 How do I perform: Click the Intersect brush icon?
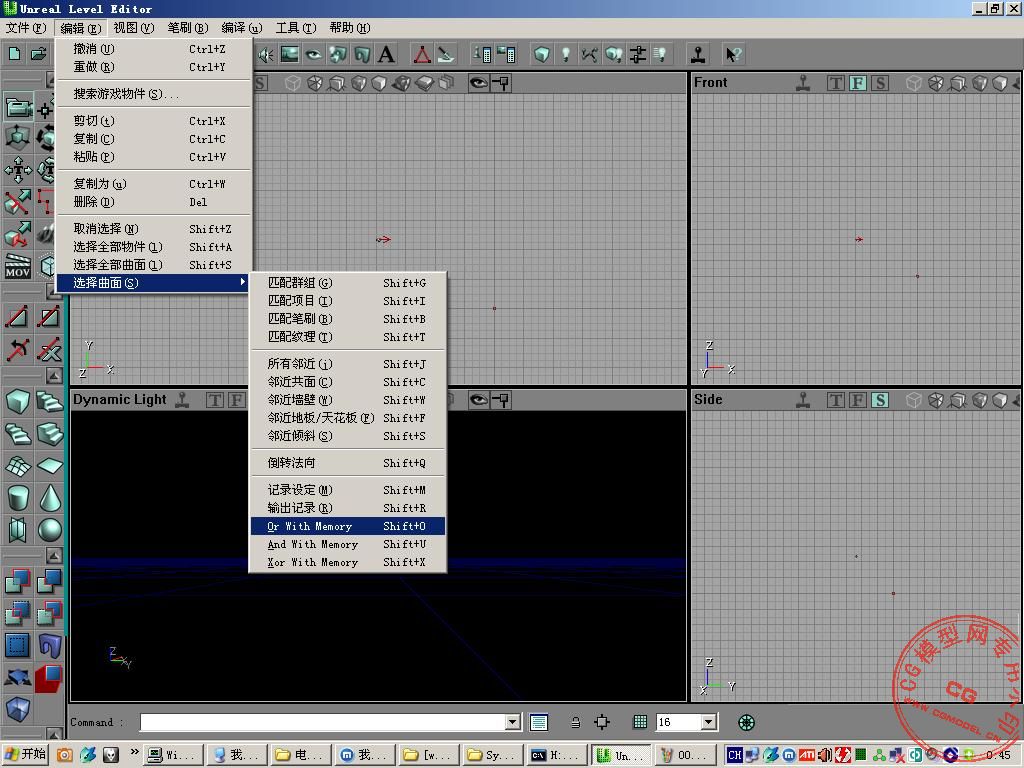(x=18, y=613)
